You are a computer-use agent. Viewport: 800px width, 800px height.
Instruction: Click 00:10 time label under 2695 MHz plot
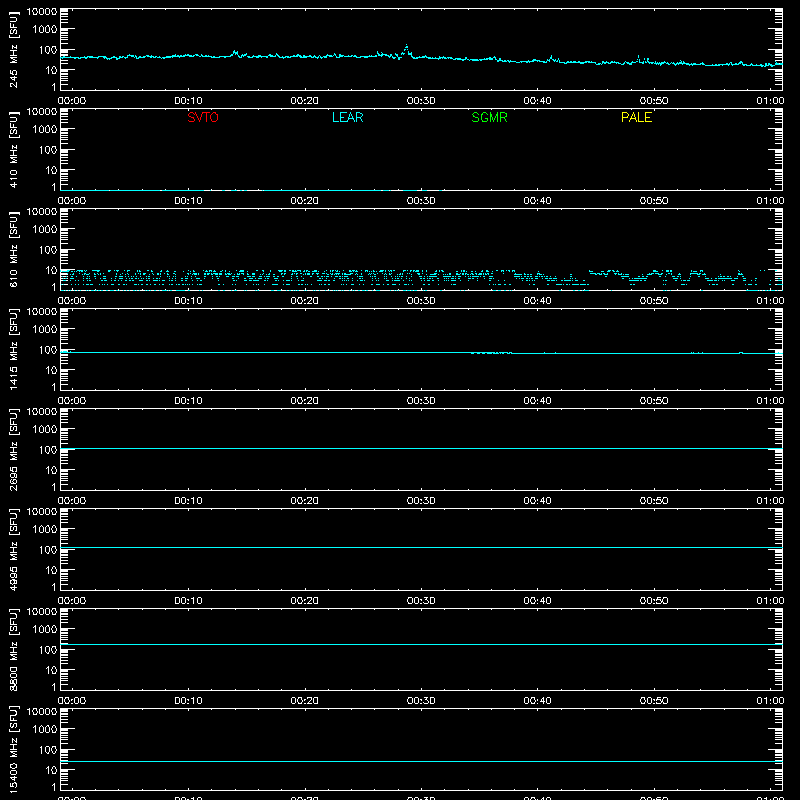click(x=188, y=501)
